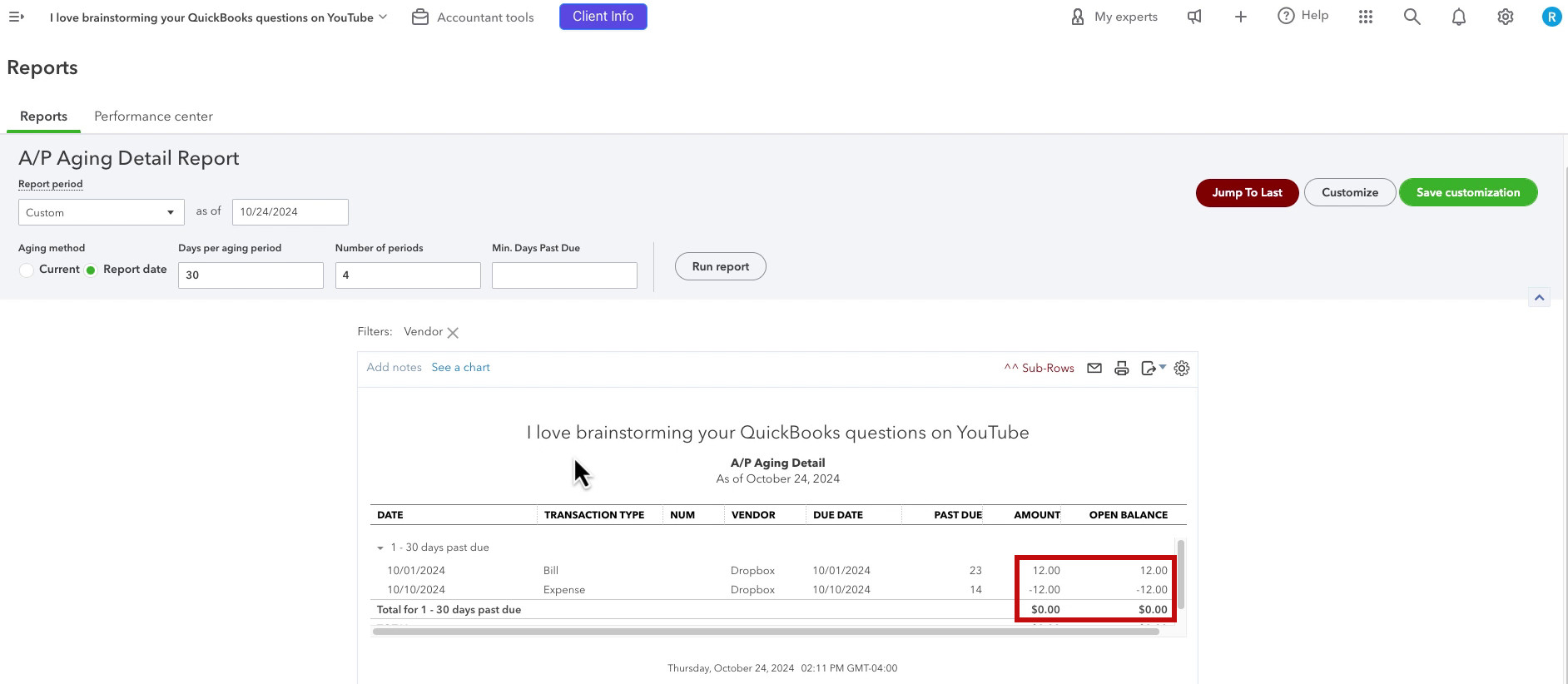Open the notifications bell
Viewport: 1568px width, 684px height.
pos(1458,17)
